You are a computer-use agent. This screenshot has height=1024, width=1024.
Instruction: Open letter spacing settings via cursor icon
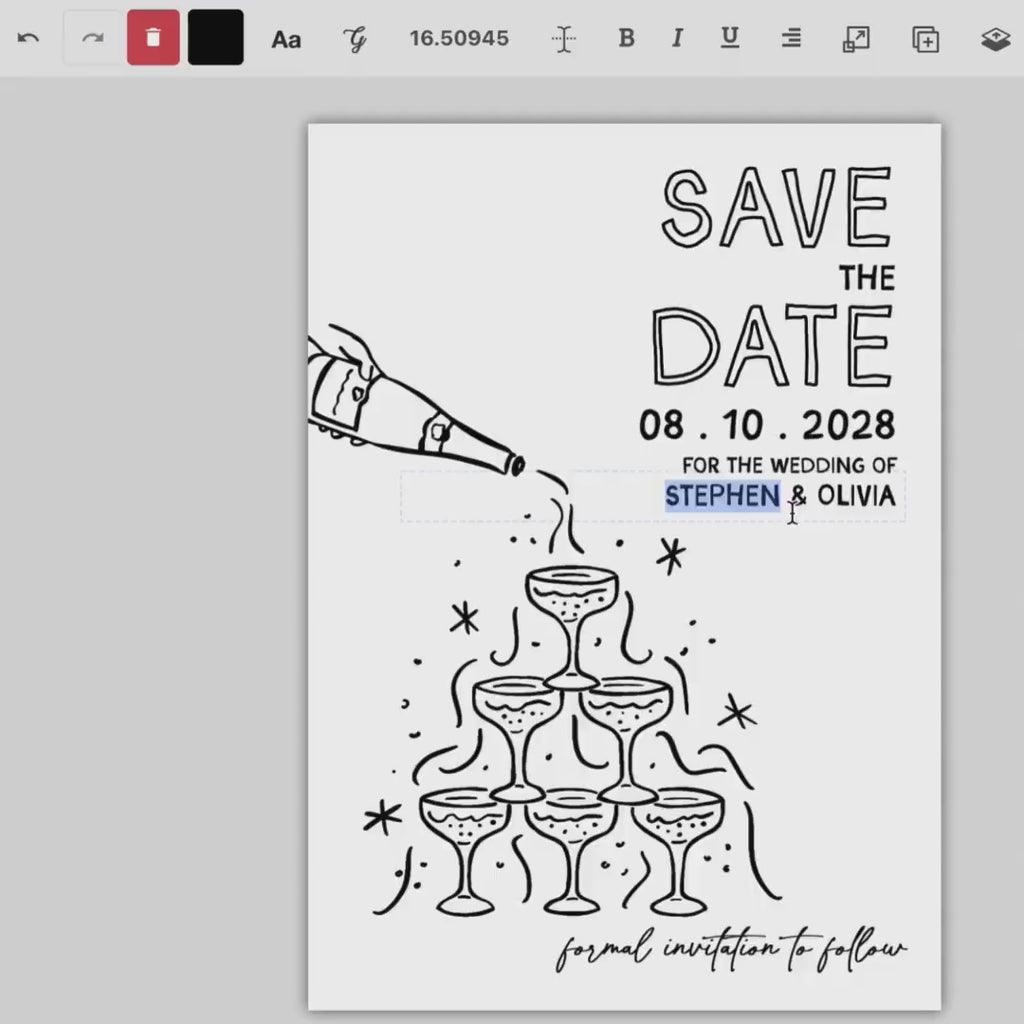pyautogui.click(x=563, y=39)
